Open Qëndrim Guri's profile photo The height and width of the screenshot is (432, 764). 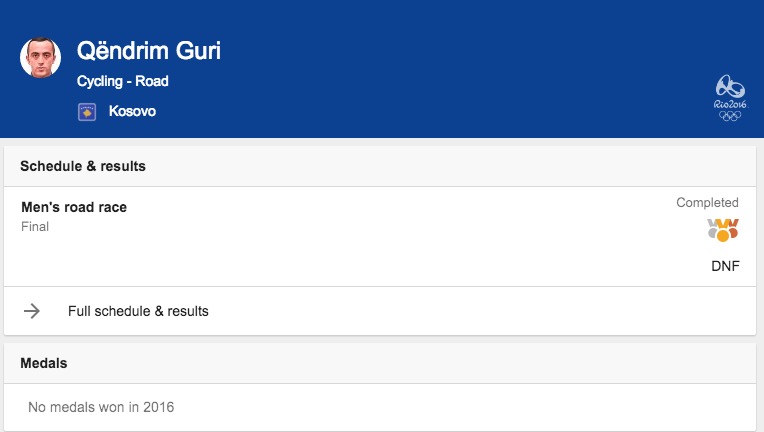(x=41, y=57)
